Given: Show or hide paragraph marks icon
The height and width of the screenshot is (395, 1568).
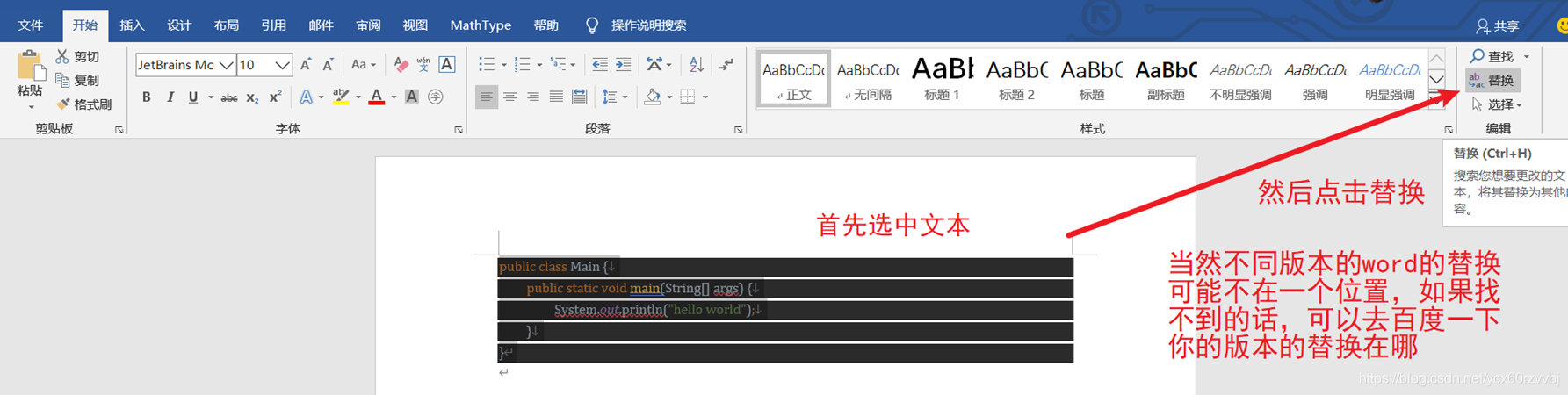Looking at the screenshot, I should (726, 64).
